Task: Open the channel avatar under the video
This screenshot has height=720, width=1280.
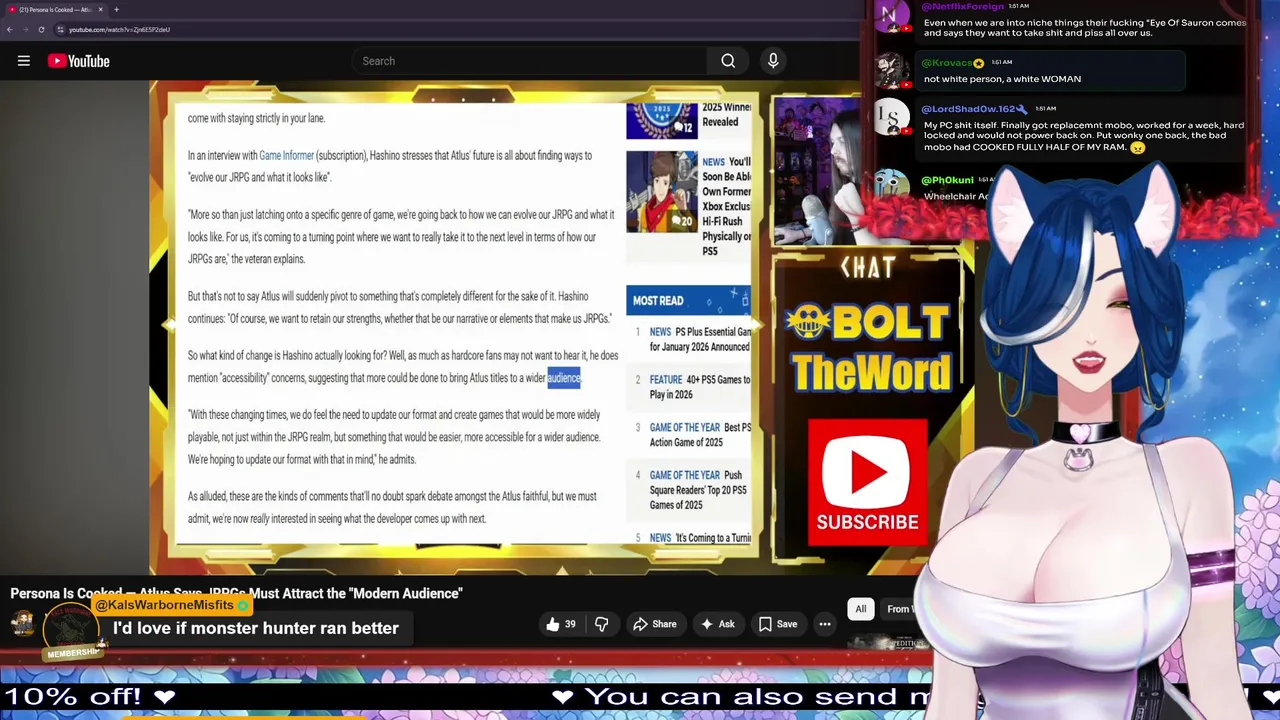Action: point(22,624)
